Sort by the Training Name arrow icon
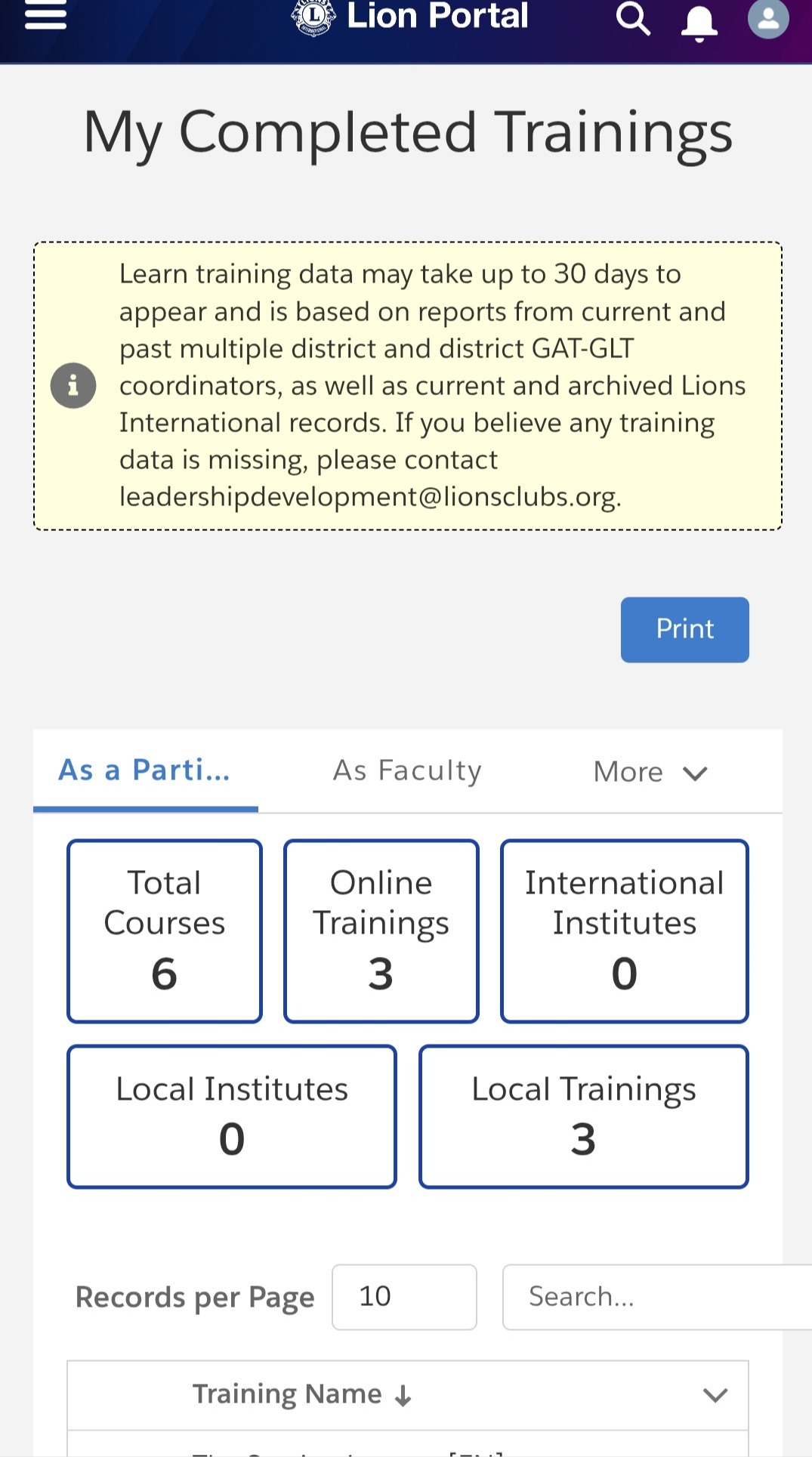This screenshot has width=812, height=1457. pos(404,1396)
